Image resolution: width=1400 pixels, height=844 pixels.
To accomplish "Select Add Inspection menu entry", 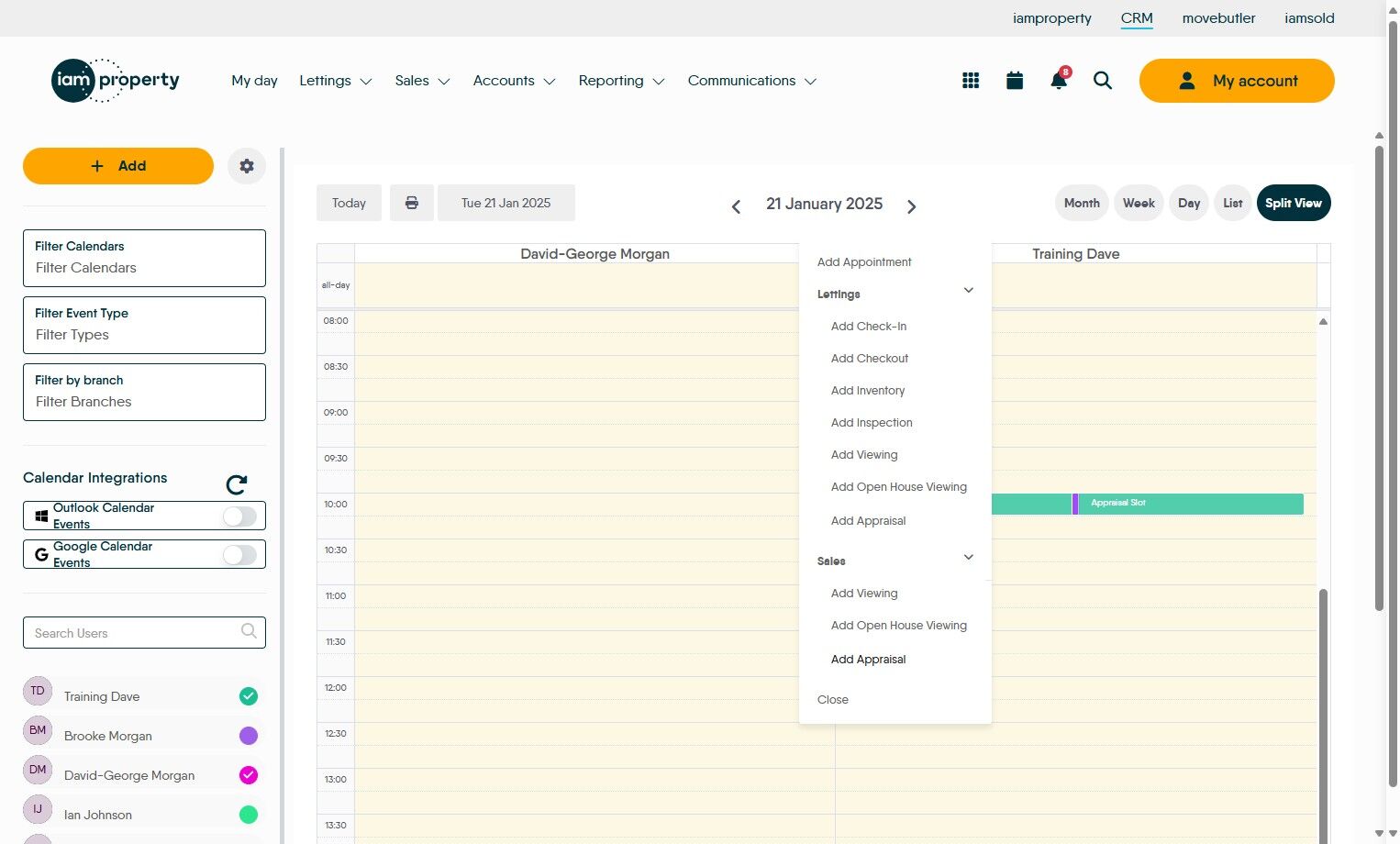I will tap(872, 423).
